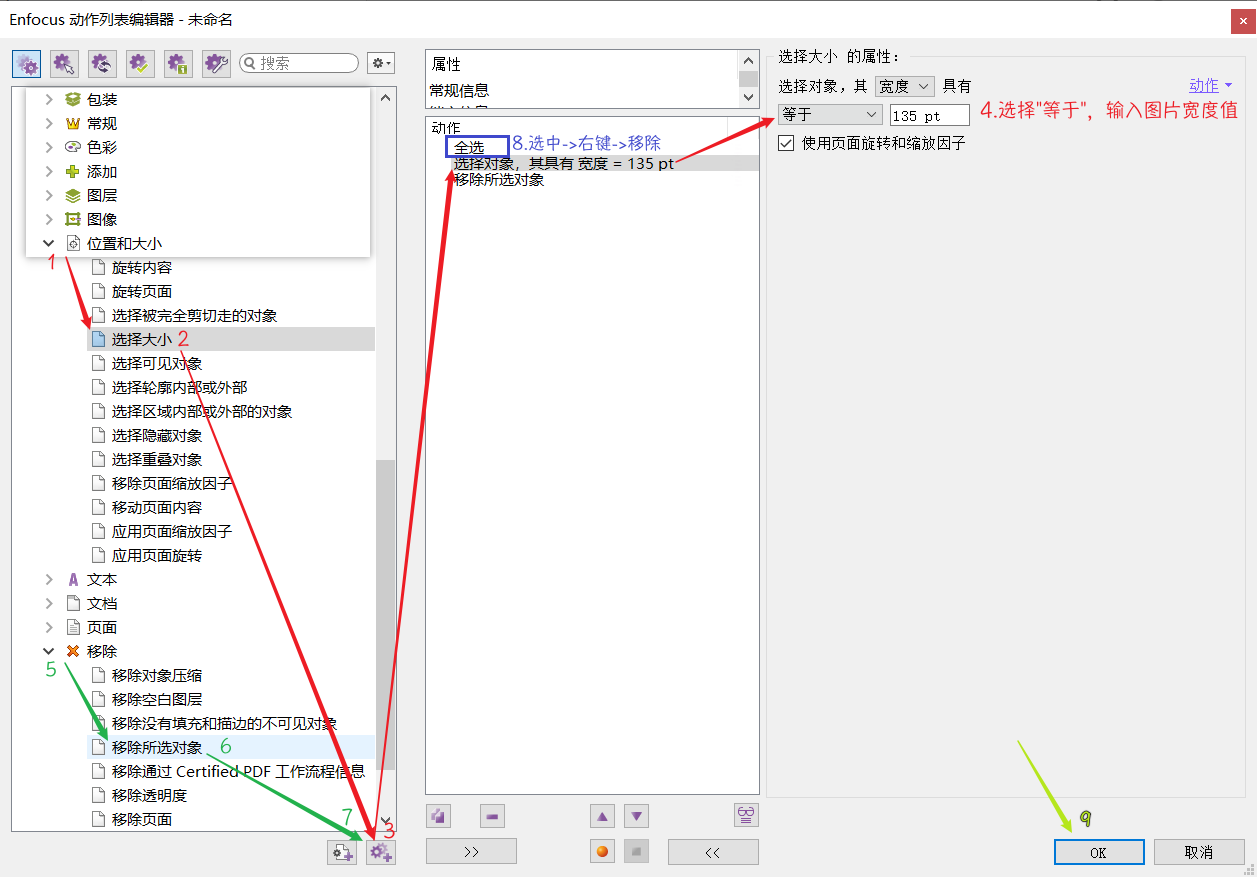Click the gear with cursor arrow icon
The height and width of the screenshot is (877, 1257).
(64, 63)
